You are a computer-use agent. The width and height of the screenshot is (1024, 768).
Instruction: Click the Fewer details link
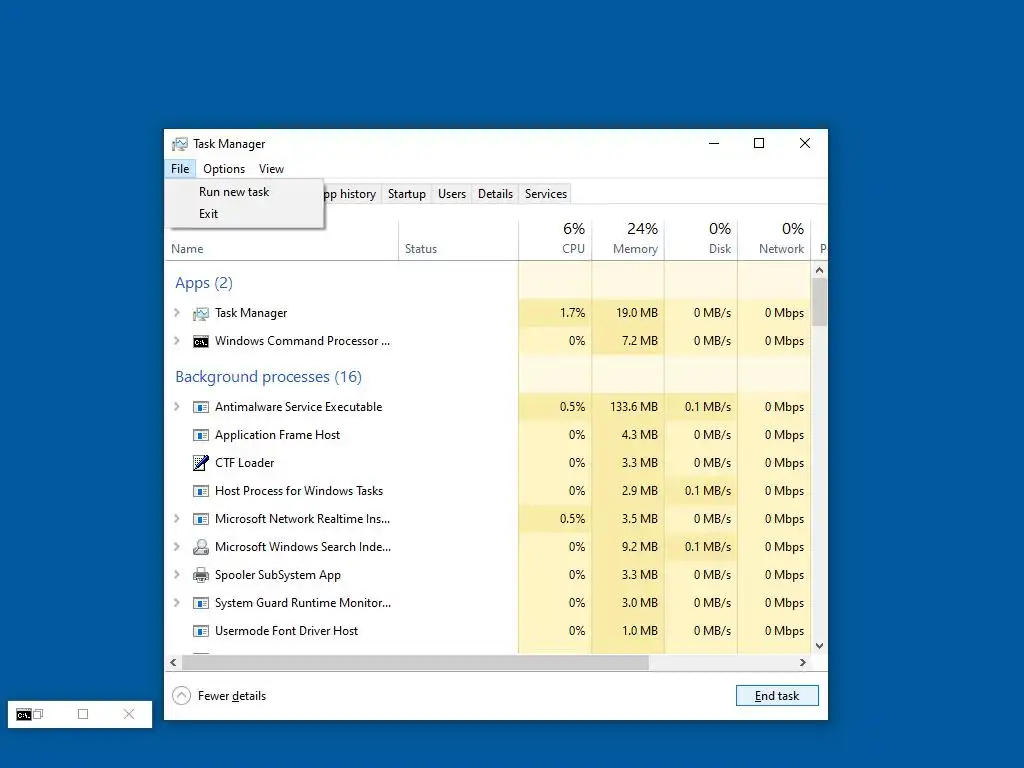(x=232, y=696)
